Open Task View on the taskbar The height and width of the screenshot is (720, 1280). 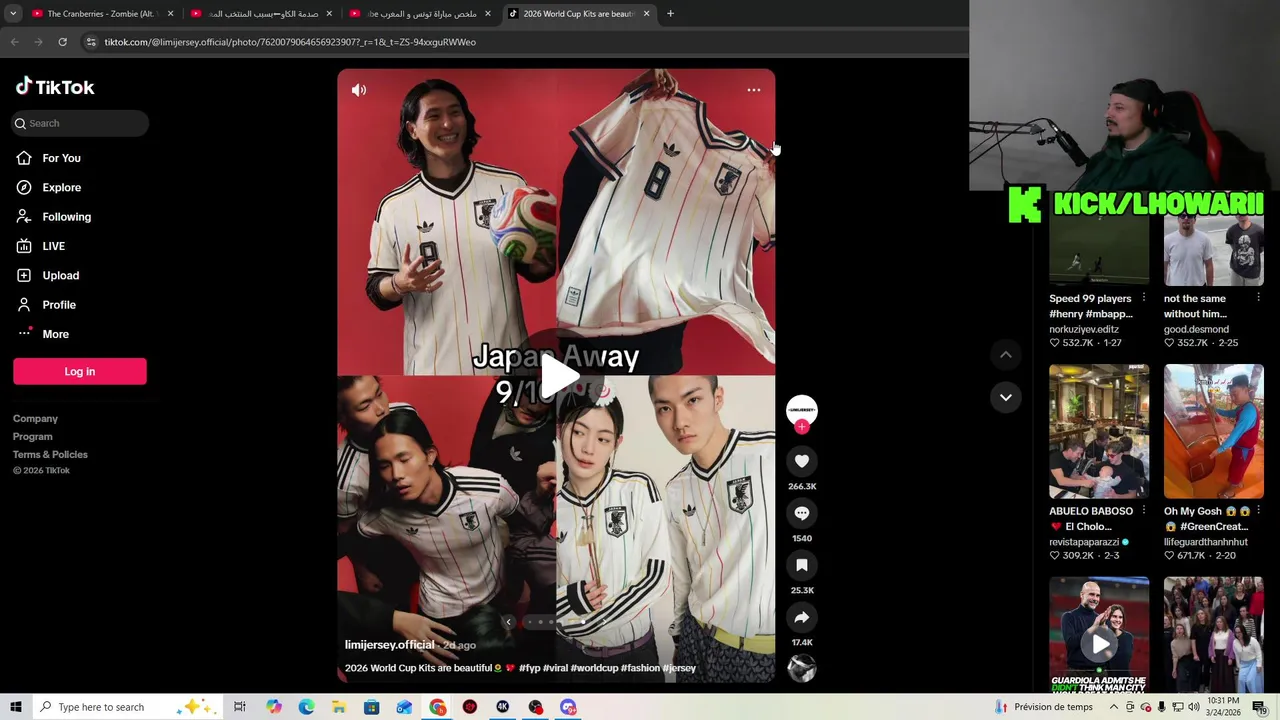[x=240, y=707]
